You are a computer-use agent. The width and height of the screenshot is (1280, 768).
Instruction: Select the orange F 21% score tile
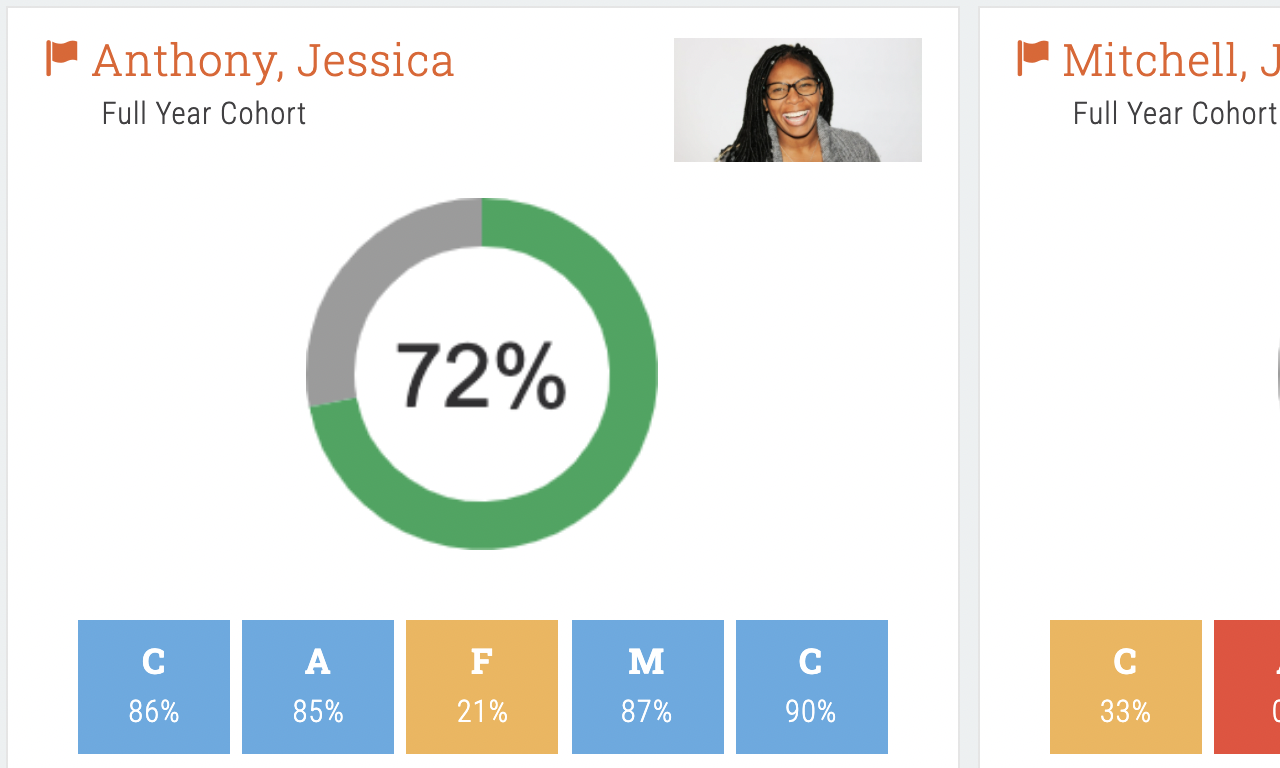coord(482,687)
